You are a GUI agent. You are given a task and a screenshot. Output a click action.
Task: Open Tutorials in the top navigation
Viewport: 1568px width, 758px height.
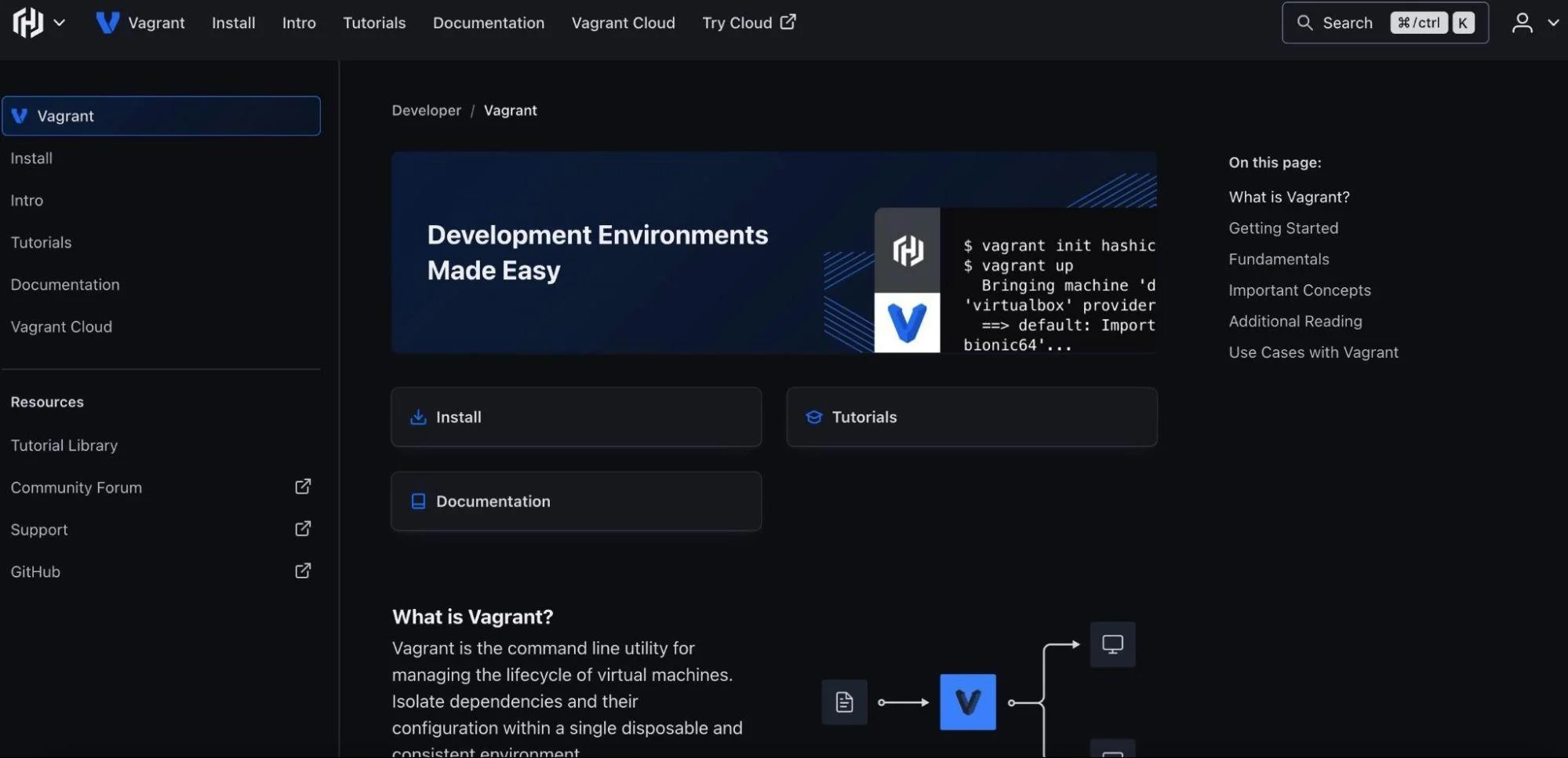pyautogui.click(x=374, y=23)
